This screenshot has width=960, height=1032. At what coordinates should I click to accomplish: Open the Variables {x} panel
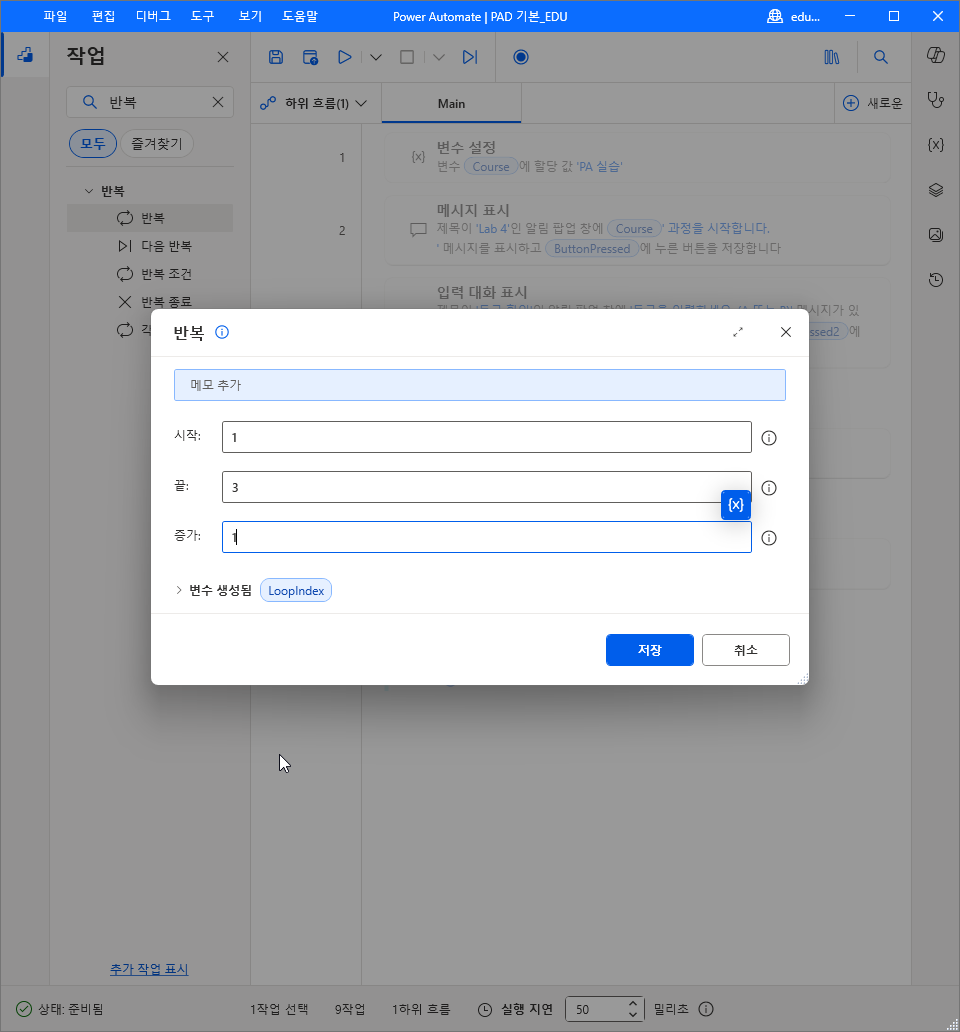pos(936,145)
